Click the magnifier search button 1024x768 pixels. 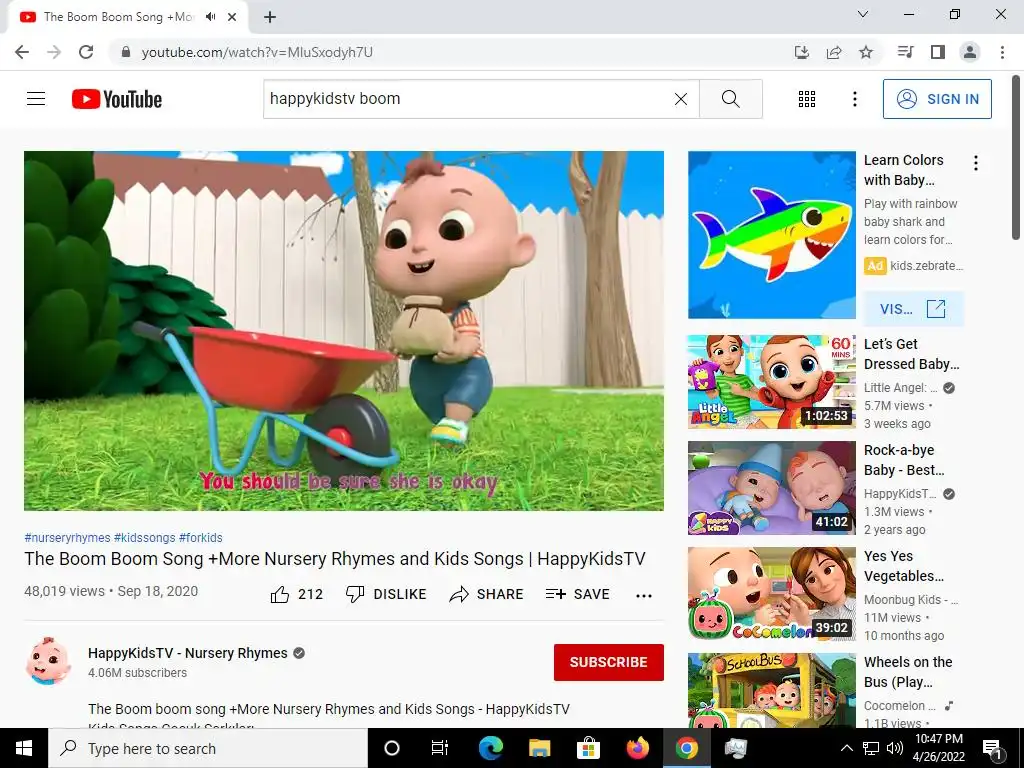click(731, 99)
